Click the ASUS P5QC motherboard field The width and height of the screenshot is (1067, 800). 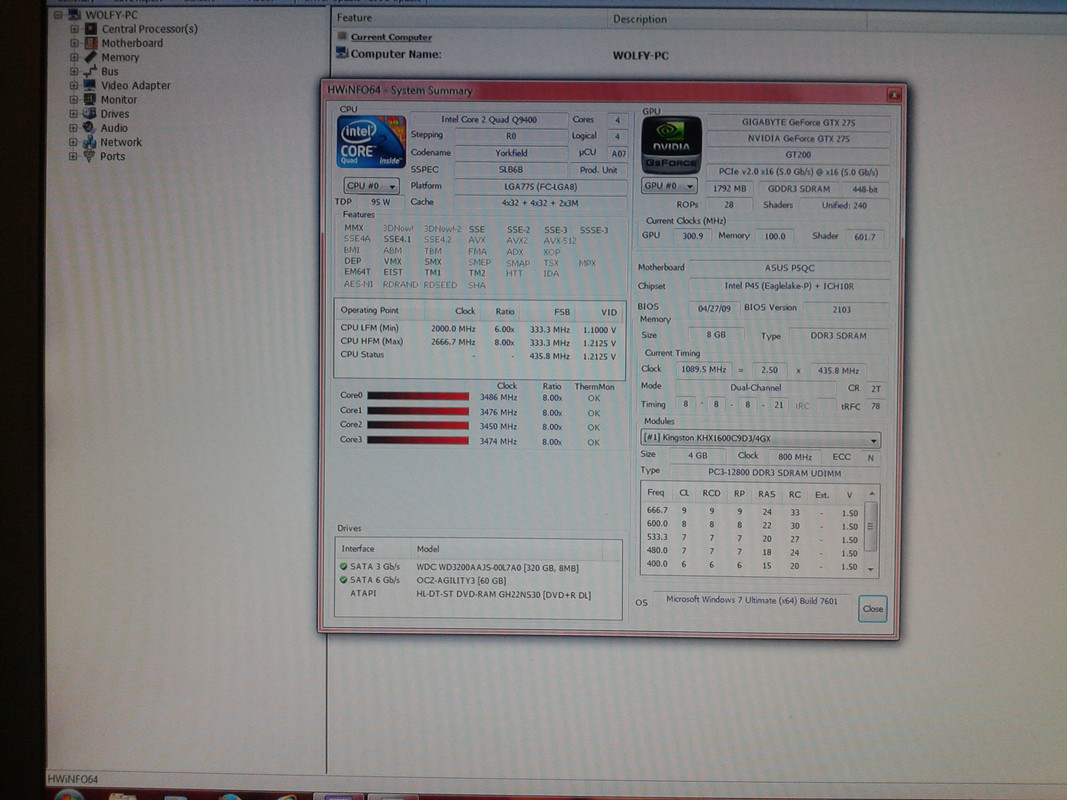click(x=789, y=268)
